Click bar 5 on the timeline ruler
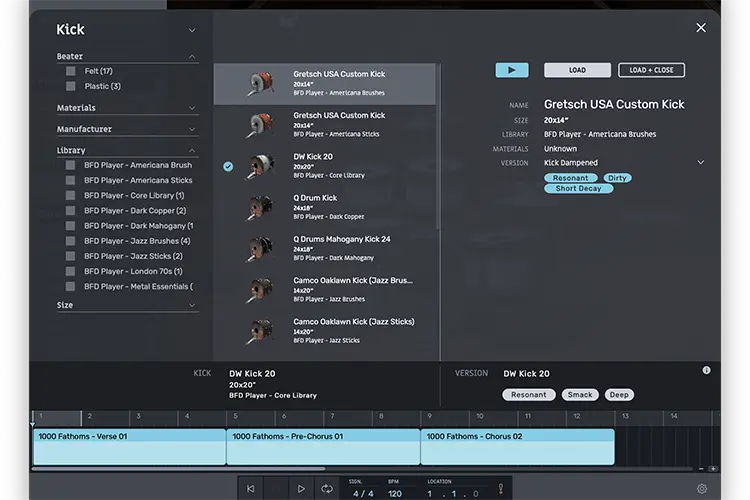This screenshot has height=500, width=750. pyautogui.click(x=235, y=416)
